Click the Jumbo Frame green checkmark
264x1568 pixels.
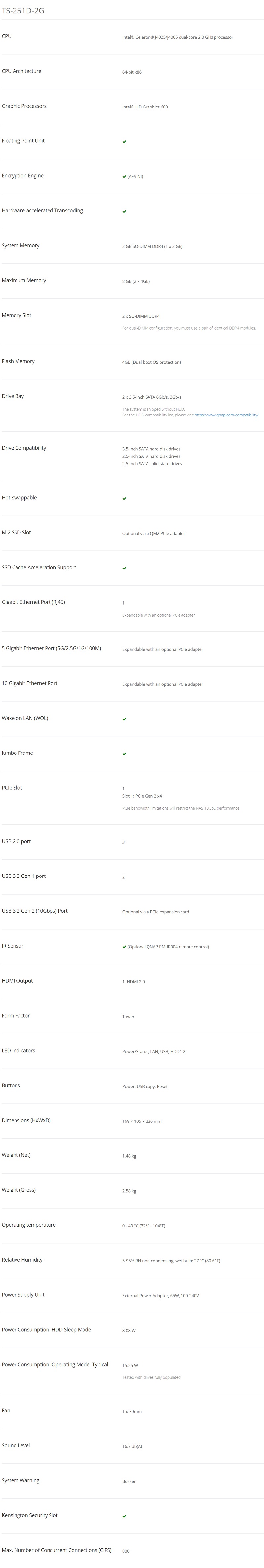124,754
